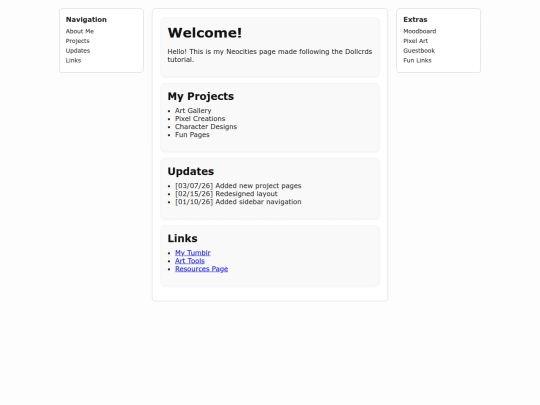Select the Pixel Creations list item
This screenshot has width=540, height=405.
(x=200, y=118)
